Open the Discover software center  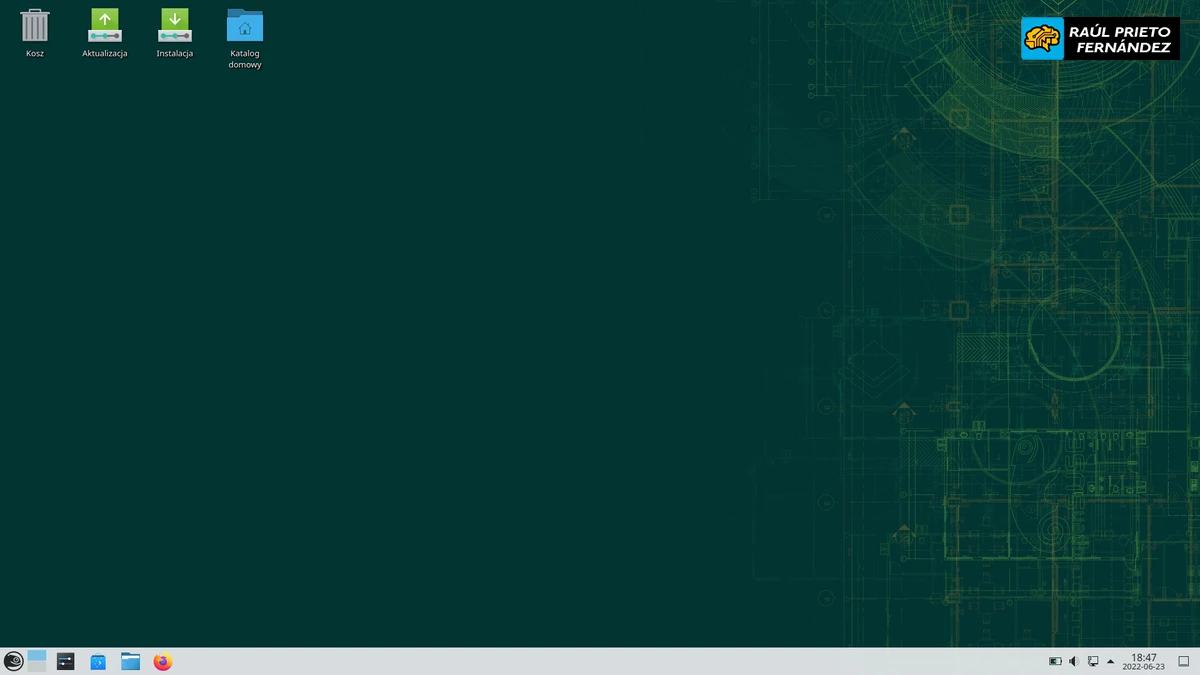(97, 661)
